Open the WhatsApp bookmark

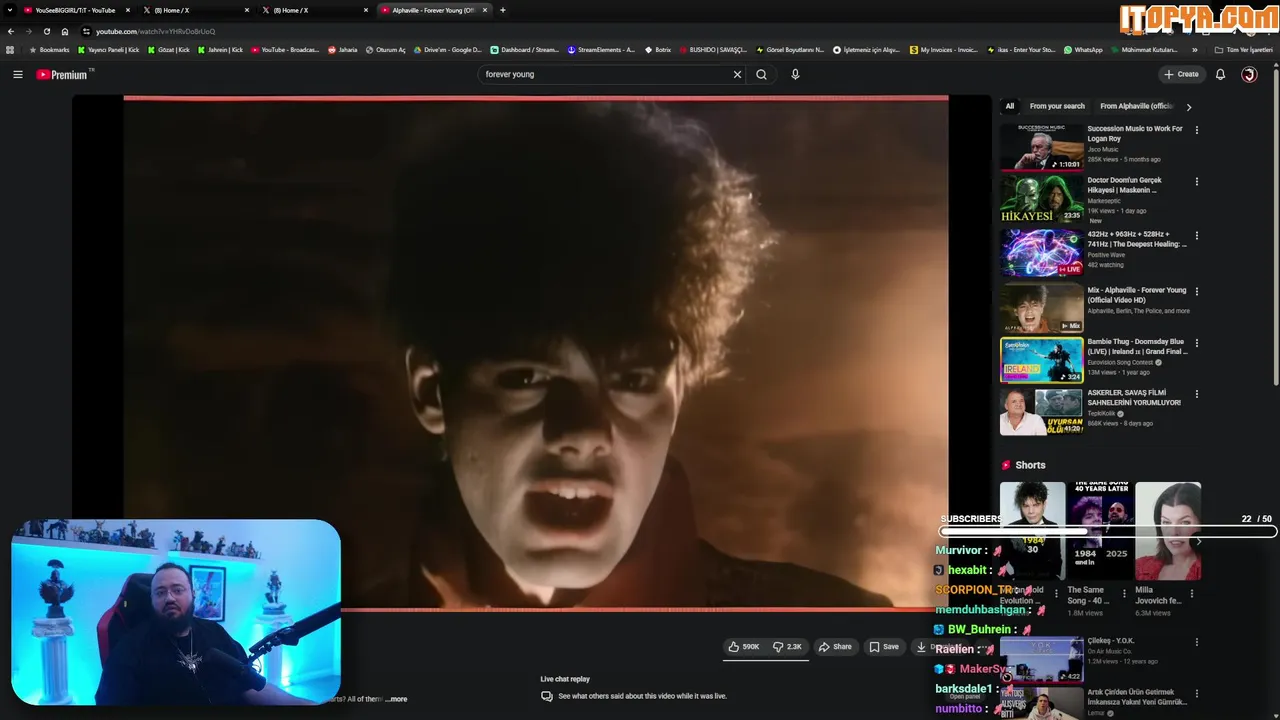point(1083,49)
